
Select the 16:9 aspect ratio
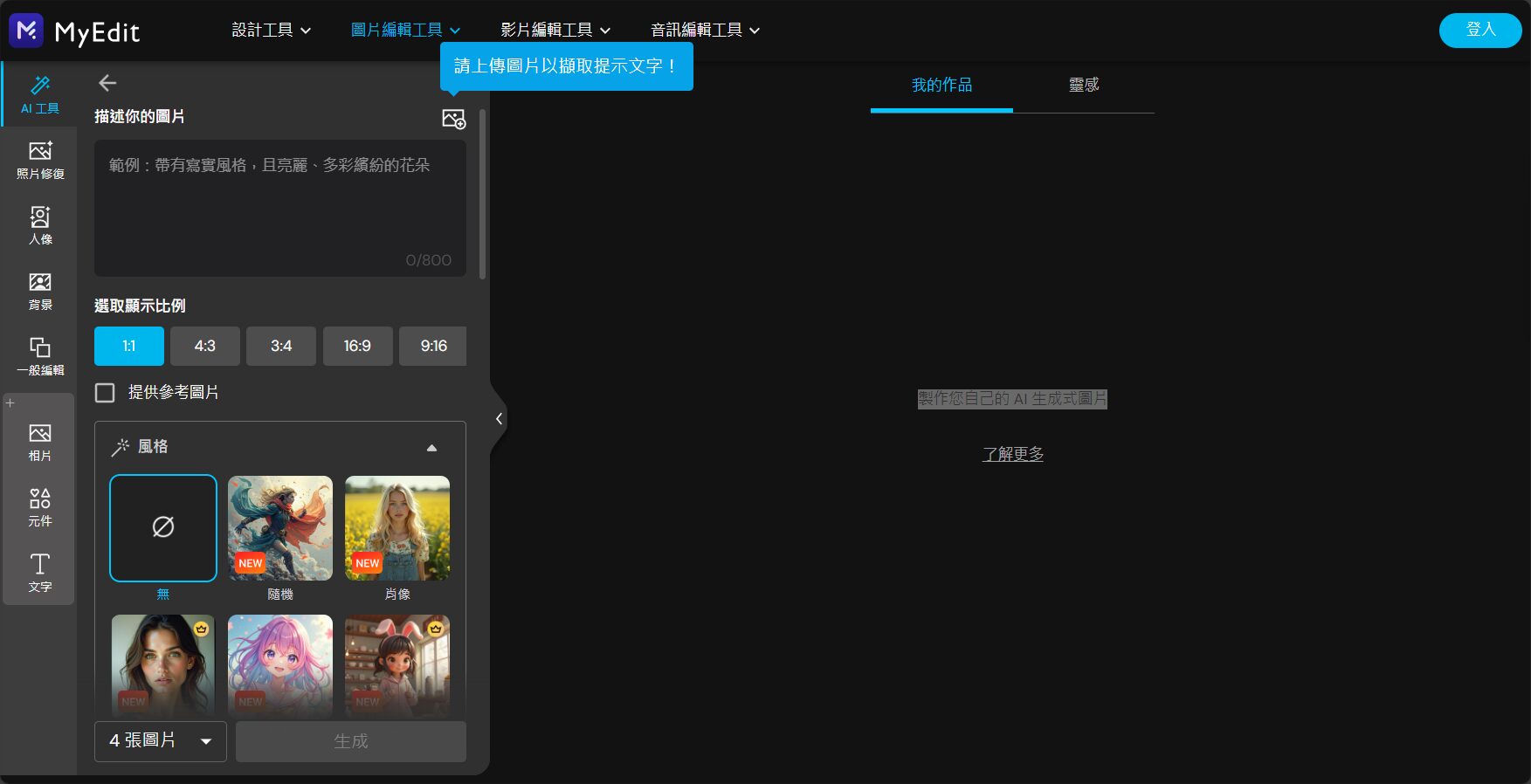357,346
